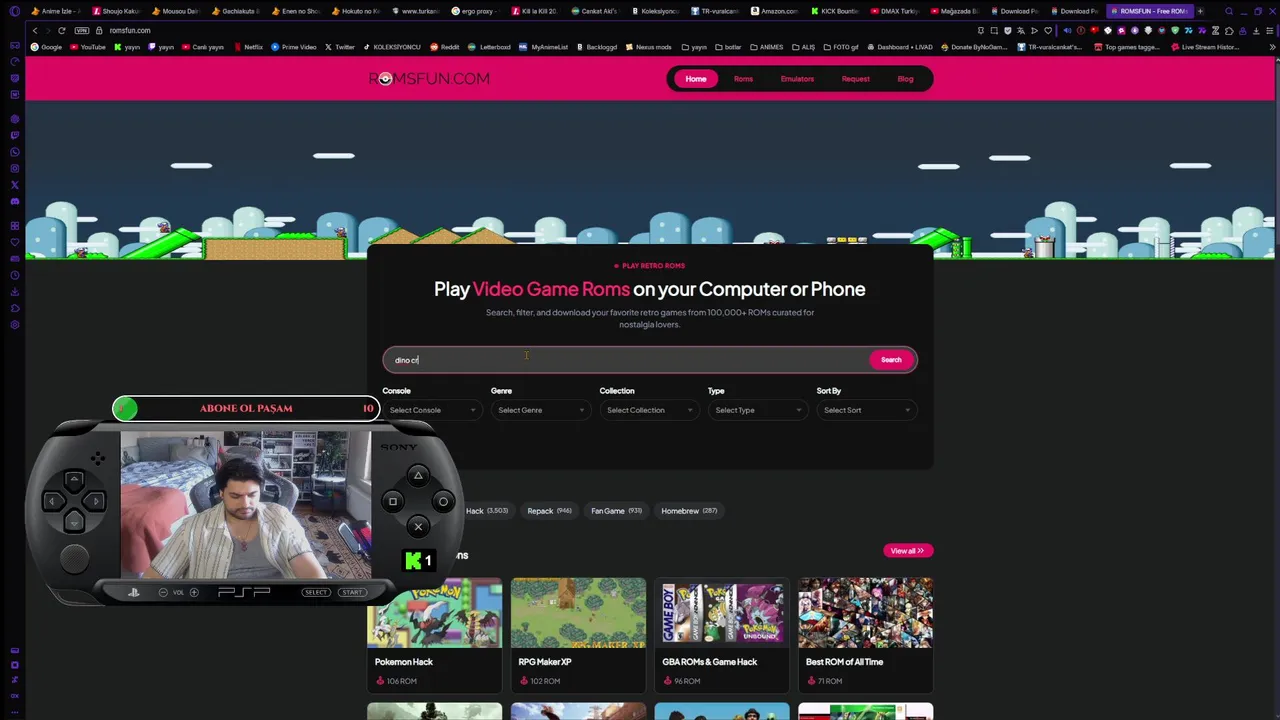Open History from the sidebar clock icon
The image size is (1280, 720).
(x=14, y=275)
